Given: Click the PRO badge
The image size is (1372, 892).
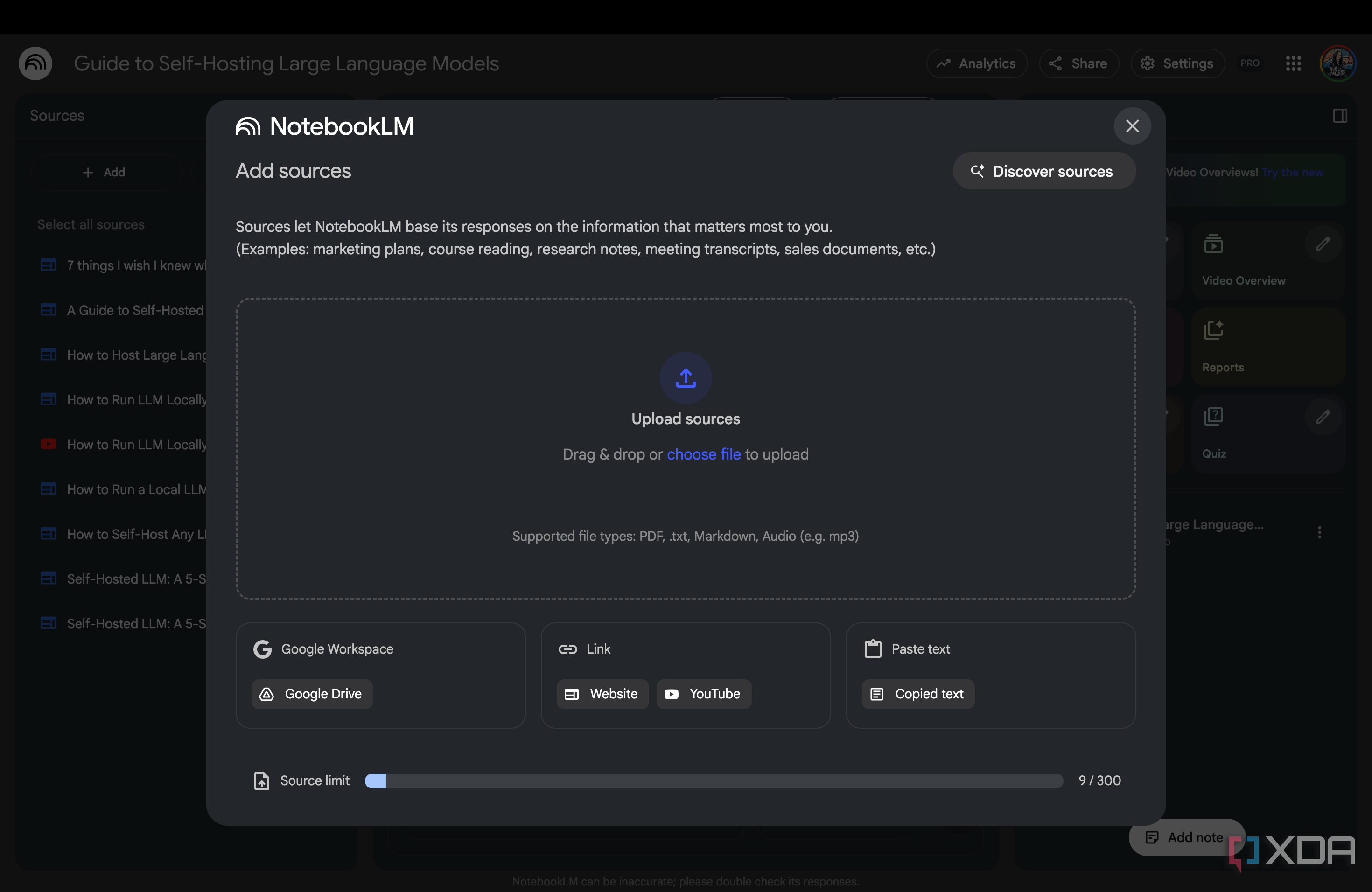Looking at the screenshot, I should [x=1250, y=63].
